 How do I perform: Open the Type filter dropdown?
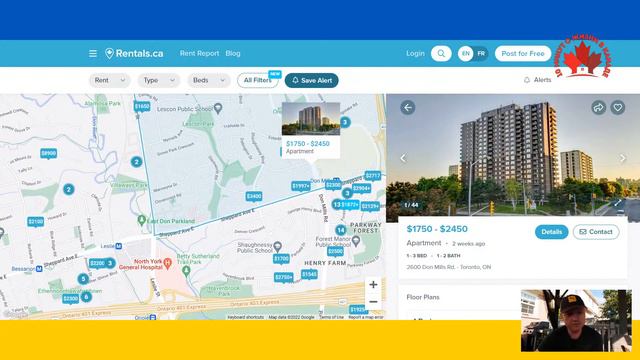pyautogui.click(x=159, y=80)
